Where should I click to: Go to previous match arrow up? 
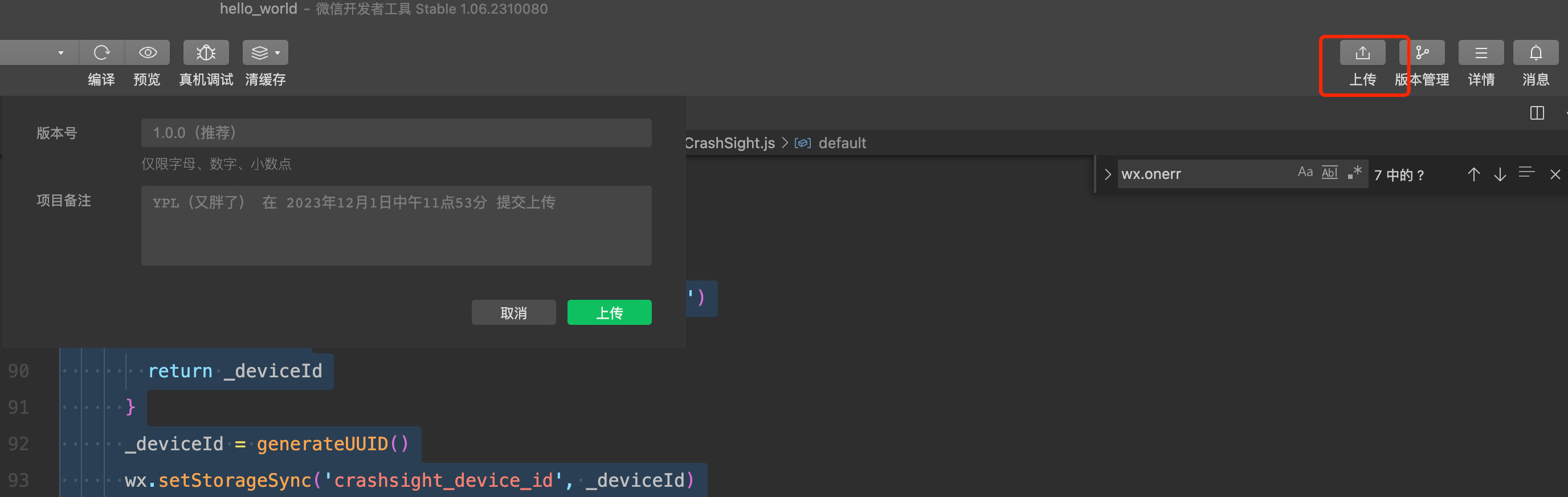click(1473, 175)
